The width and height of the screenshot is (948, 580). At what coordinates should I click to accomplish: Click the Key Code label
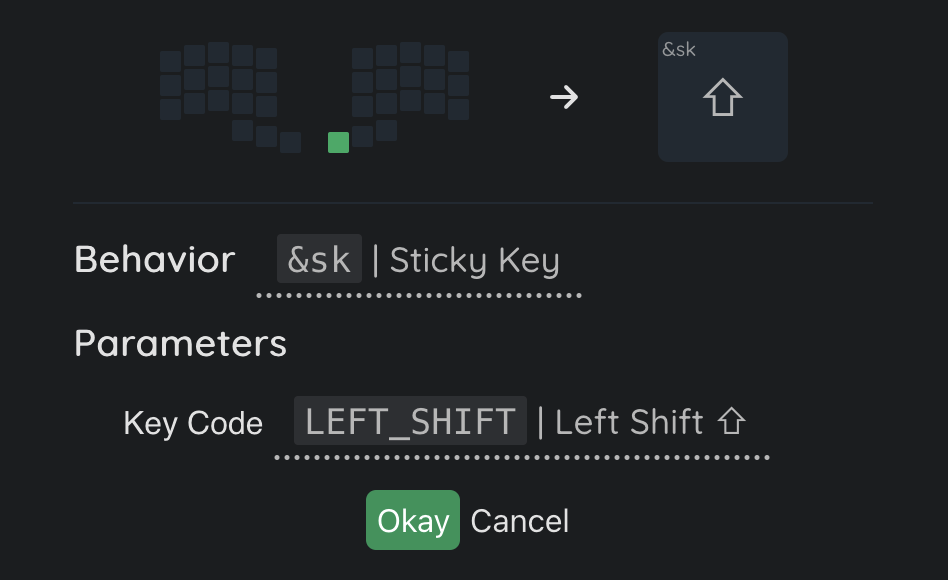point(193,423)
